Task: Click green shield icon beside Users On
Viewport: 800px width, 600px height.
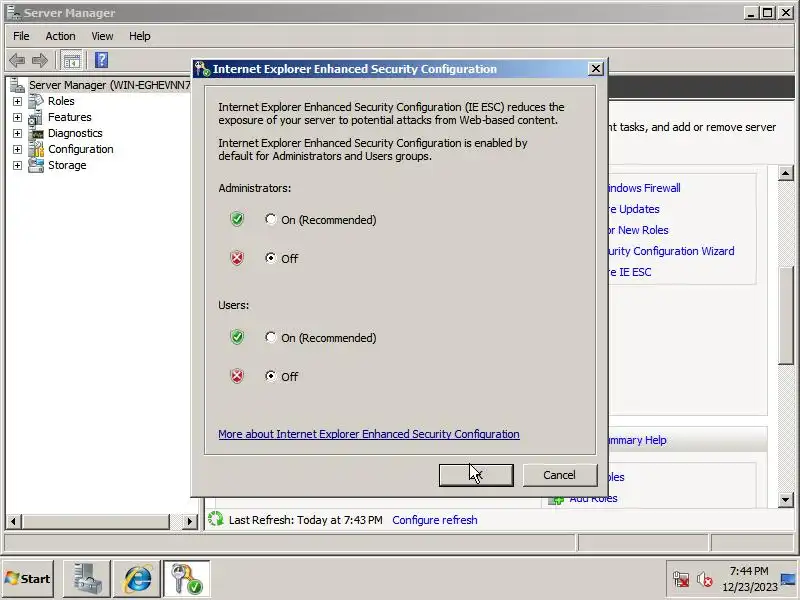Action: [237, 337]
